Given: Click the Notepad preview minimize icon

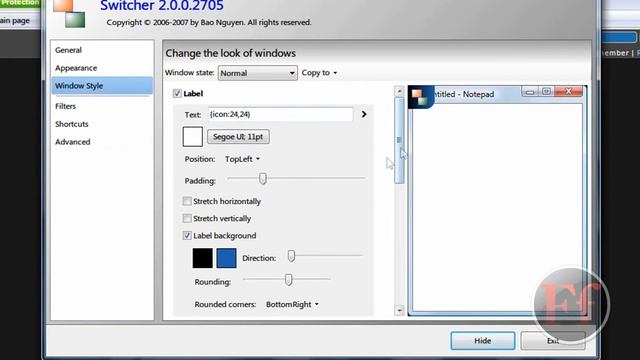Looking at the screenshot, I should (x=529, y=92).
